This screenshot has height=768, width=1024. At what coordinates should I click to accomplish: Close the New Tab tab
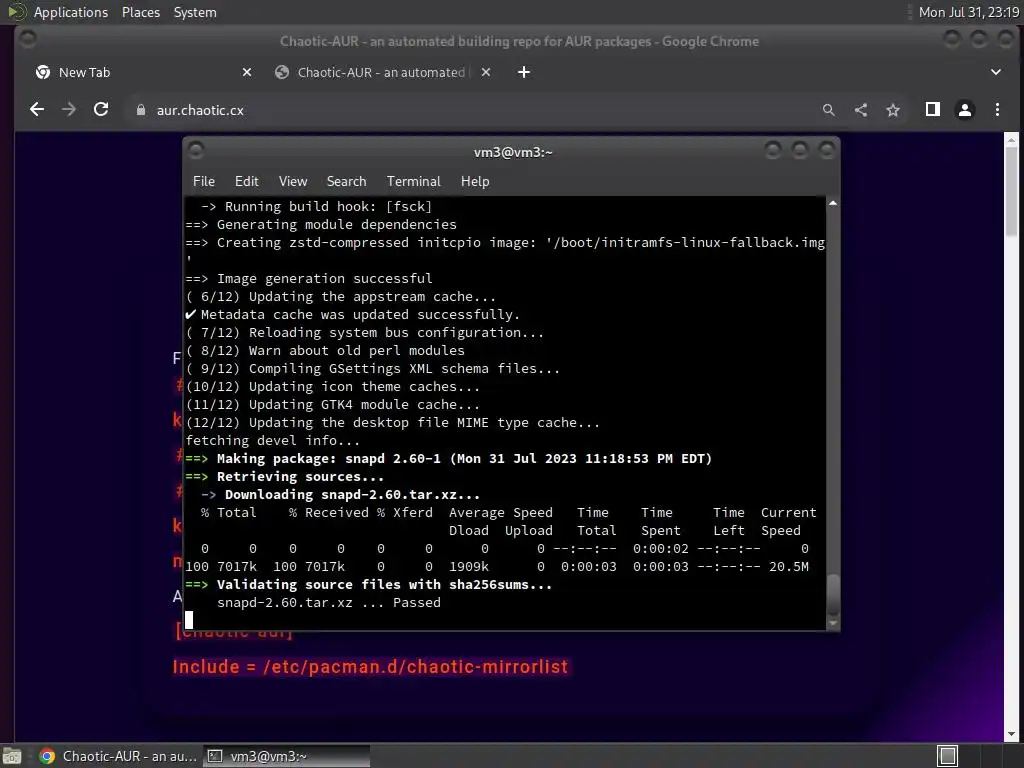pyautogui.click(x=247, y=72)
